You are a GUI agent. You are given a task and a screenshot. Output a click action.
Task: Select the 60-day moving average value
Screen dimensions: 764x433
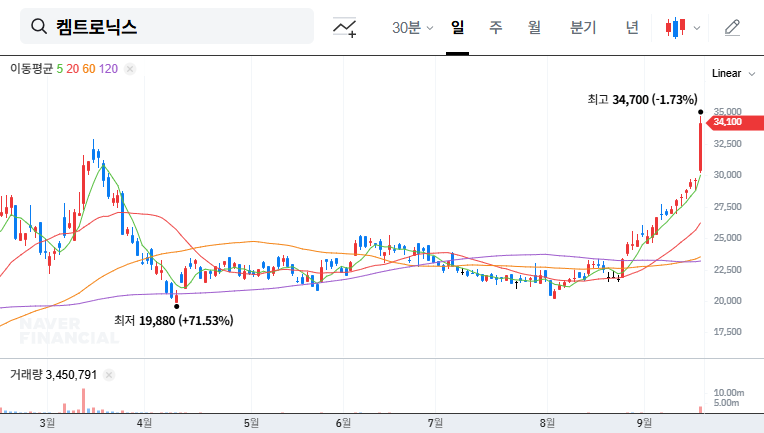(x=89, y=69)
